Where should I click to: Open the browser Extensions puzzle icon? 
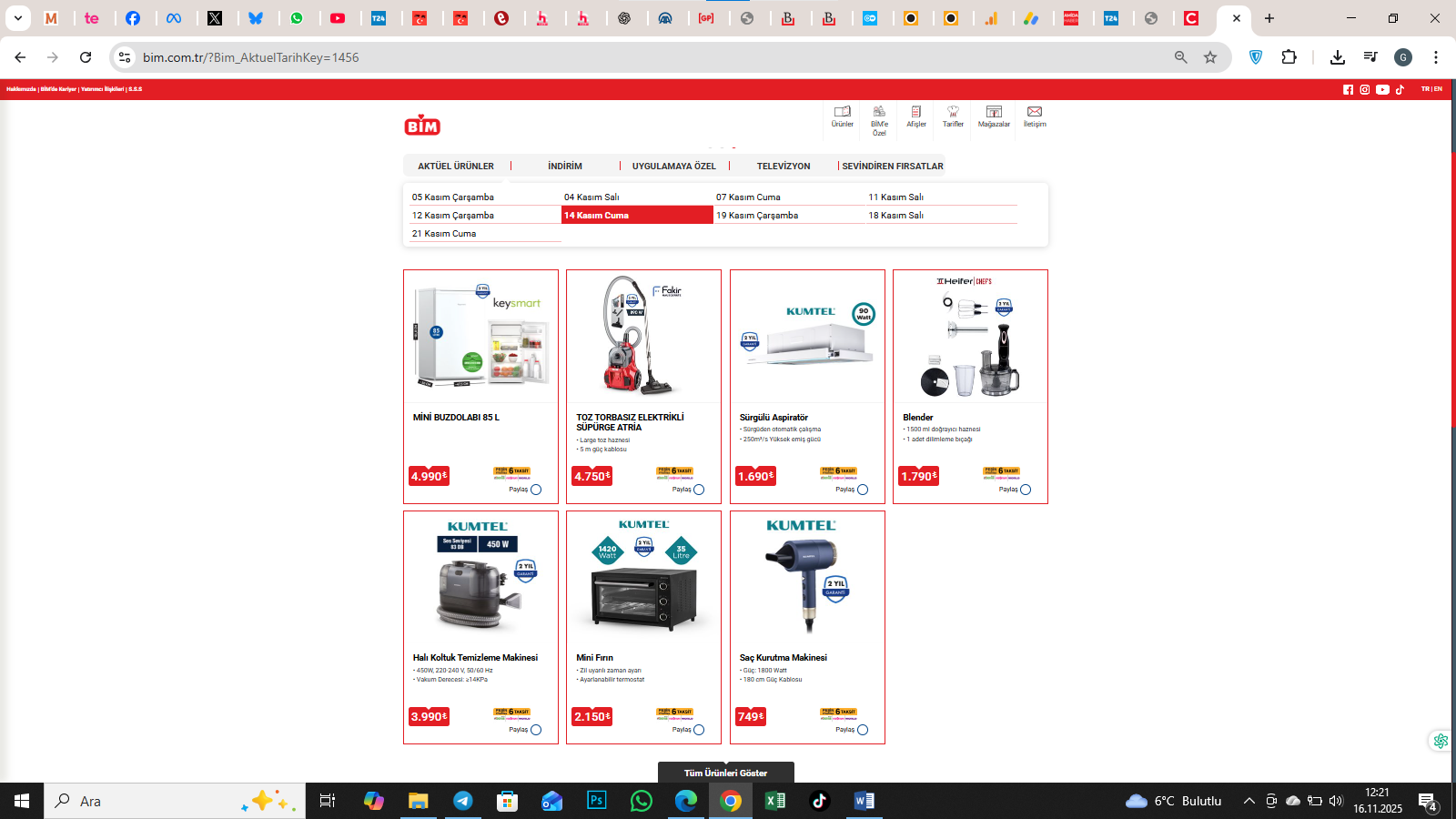pyautogui.click(x=1289, y=57)
